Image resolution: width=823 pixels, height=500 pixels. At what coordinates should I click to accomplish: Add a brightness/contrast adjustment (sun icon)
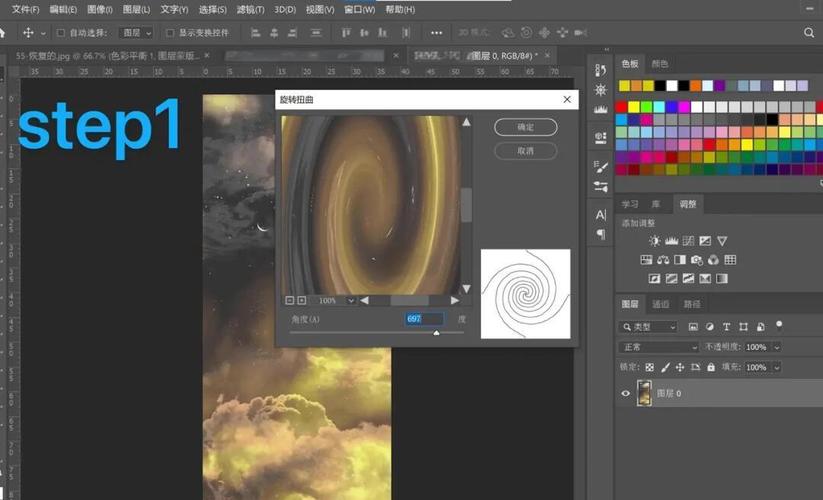[654, 241]
